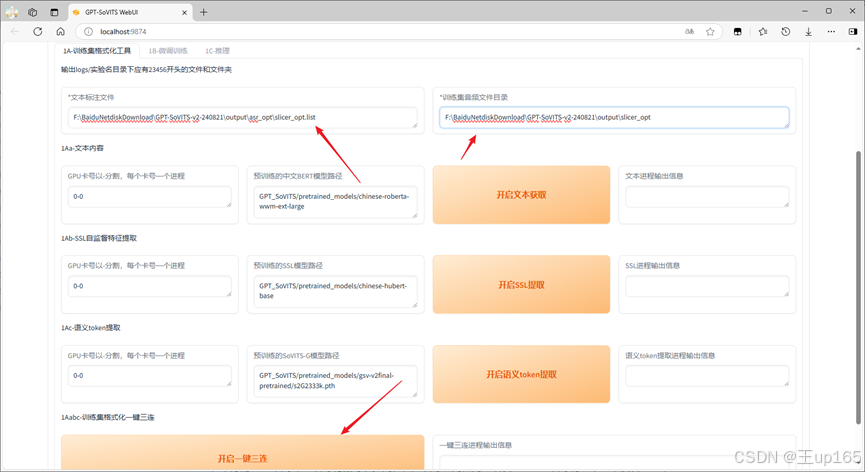
Task: Start text extraction with 开启文本获取
Action: (521, 195)
